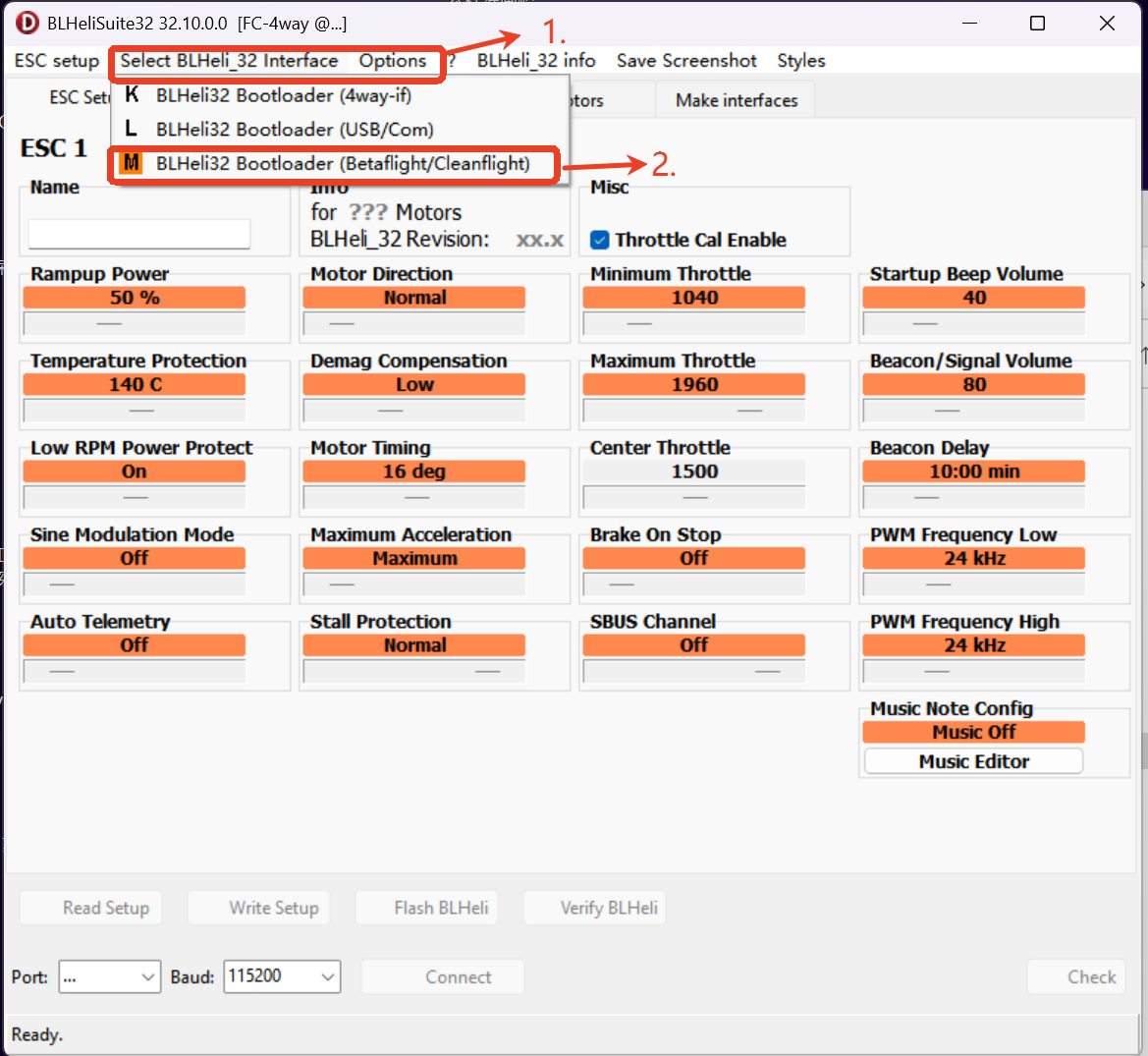Open the ESC setup menu
The image size is (1148, 1056).
[56, 61]
